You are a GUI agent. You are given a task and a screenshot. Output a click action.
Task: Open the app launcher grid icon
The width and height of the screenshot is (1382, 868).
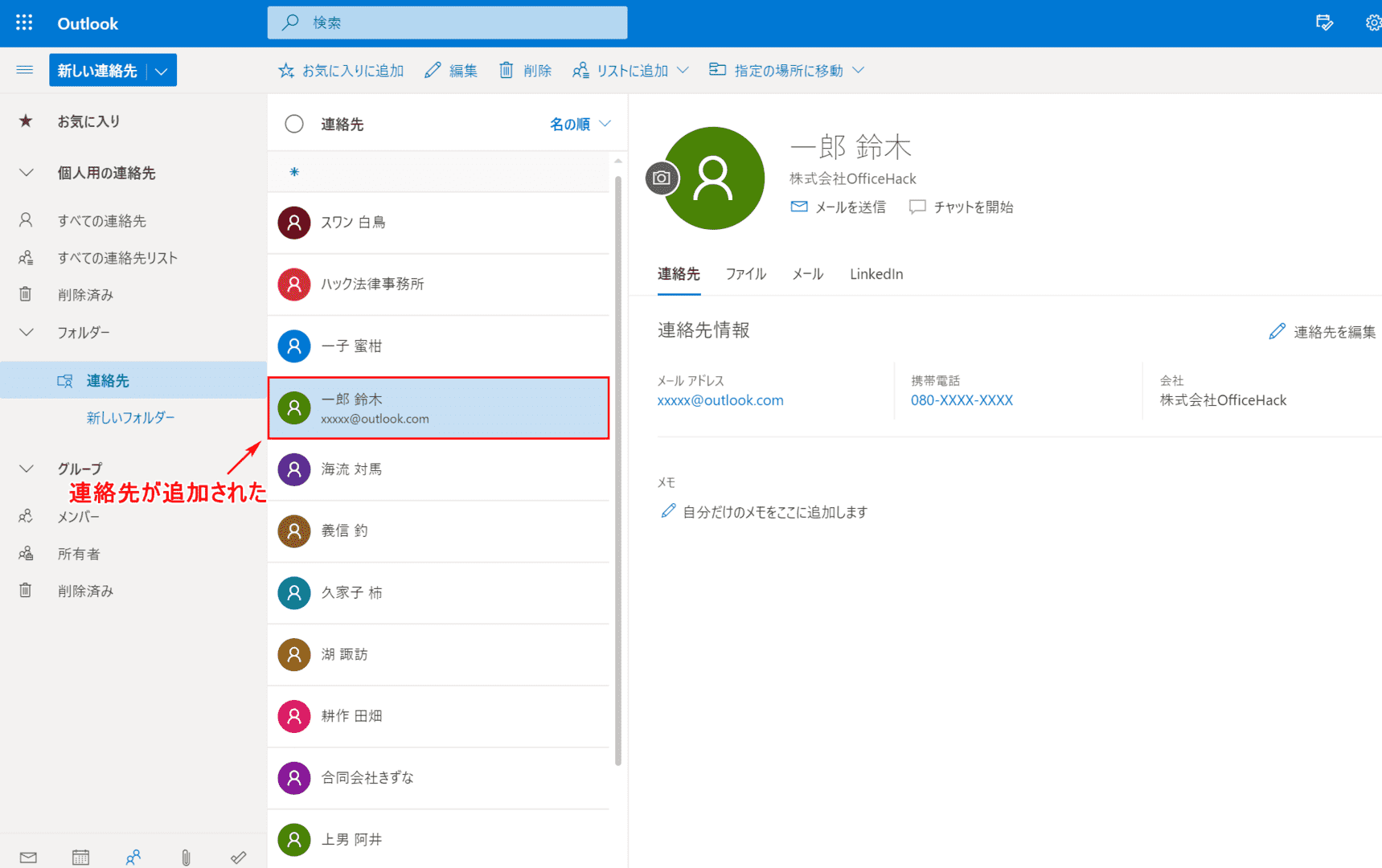coord(24,23)
